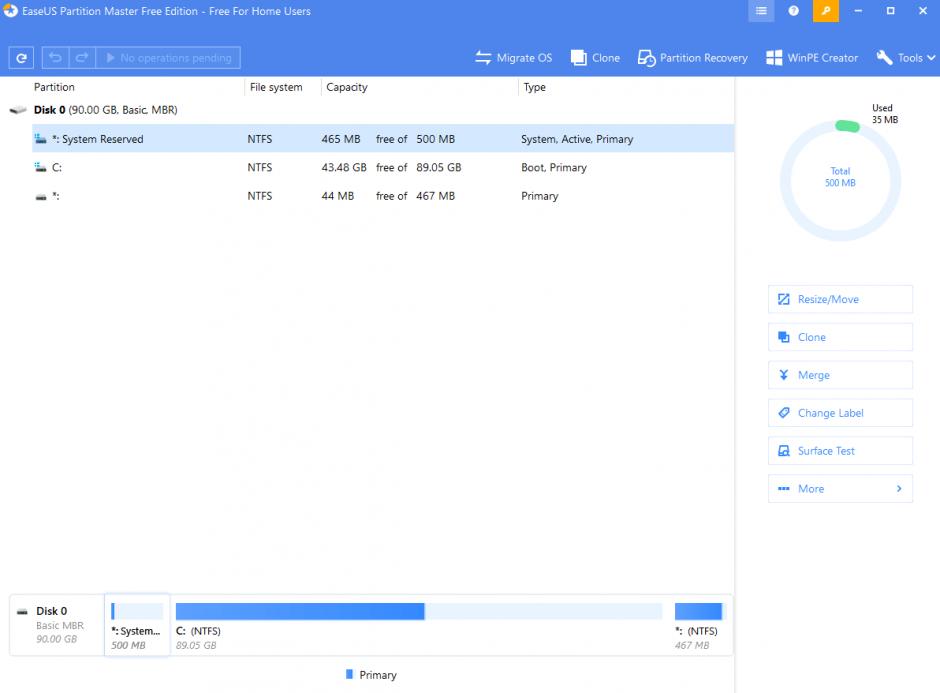The height and width of the screenshot is (693, 940).
Task: Click the 43.48 GB free capacity value
Action: [x=344, y=167]
